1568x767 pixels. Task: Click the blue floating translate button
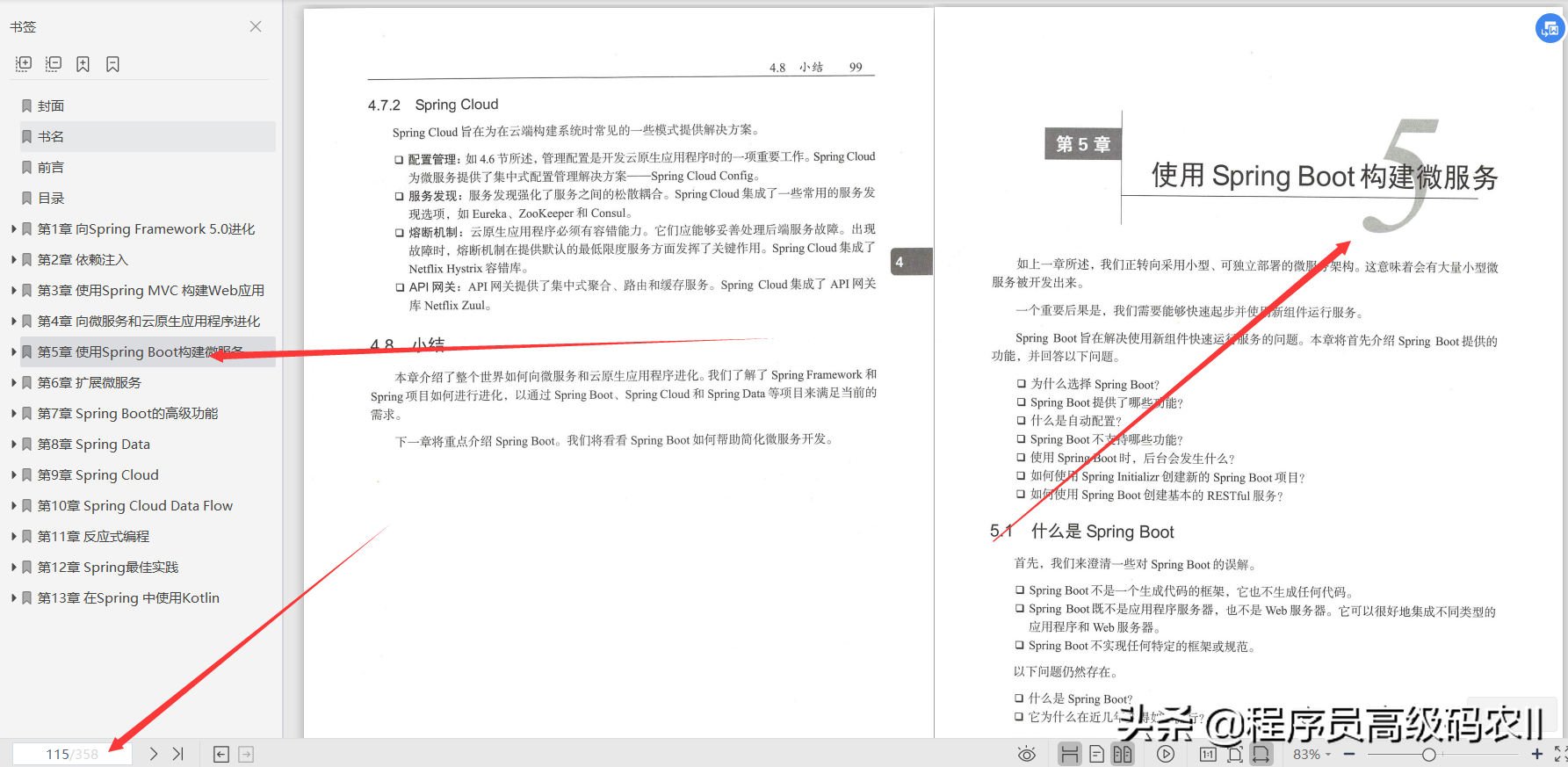pyautogui.click(x=1550, y=29)
